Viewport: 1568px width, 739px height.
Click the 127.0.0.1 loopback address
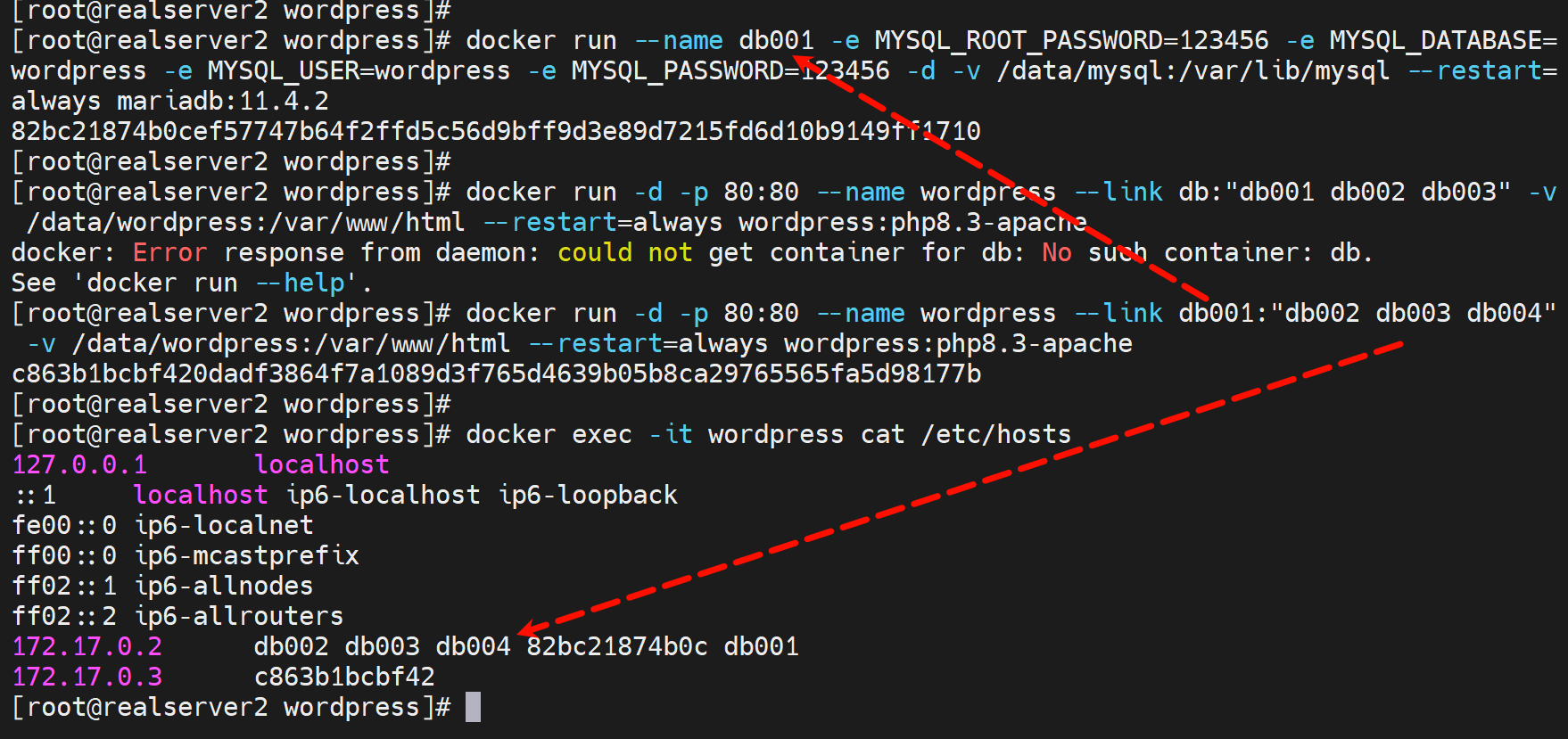click(79, 464)
